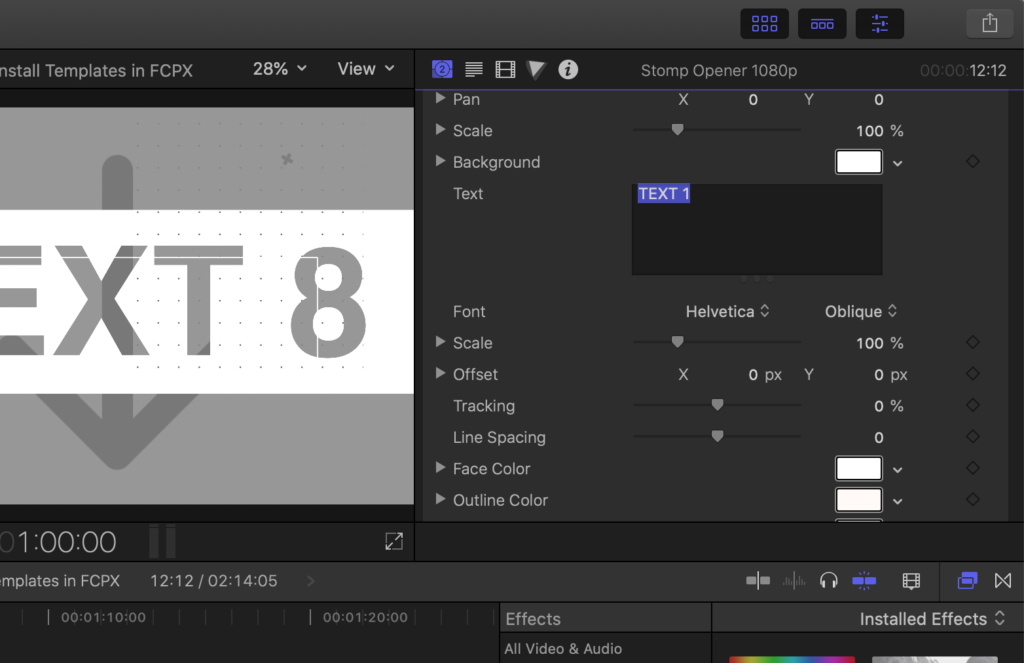Open the Font family Helvetica dropdown
The width and height of the screenshot is (1024, 663).
tap(727, 312)
